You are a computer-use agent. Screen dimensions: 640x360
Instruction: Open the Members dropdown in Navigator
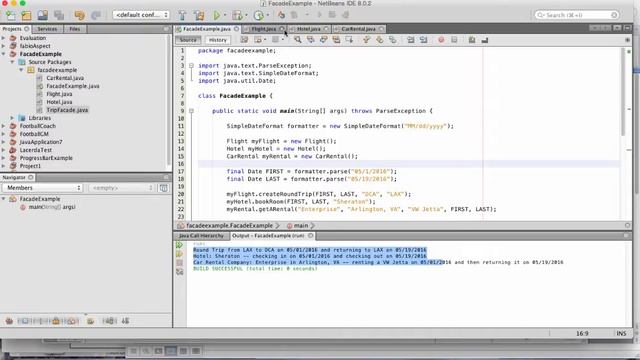pos(42,188)
